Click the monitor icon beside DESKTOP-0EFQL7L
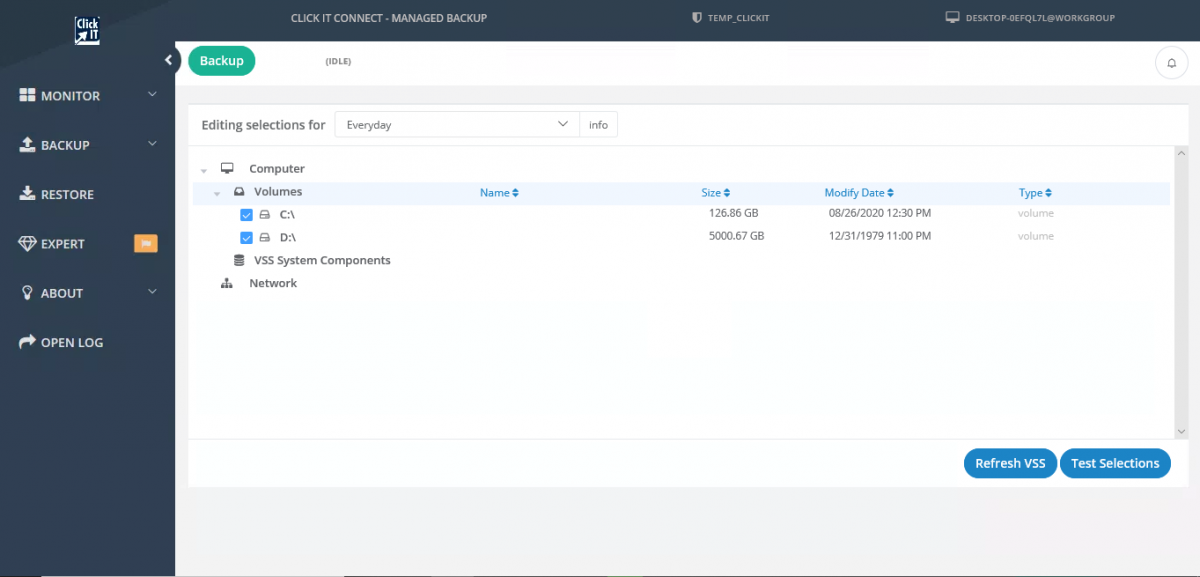The width and height of the screenshot is (1200, 577). point(952,18)
